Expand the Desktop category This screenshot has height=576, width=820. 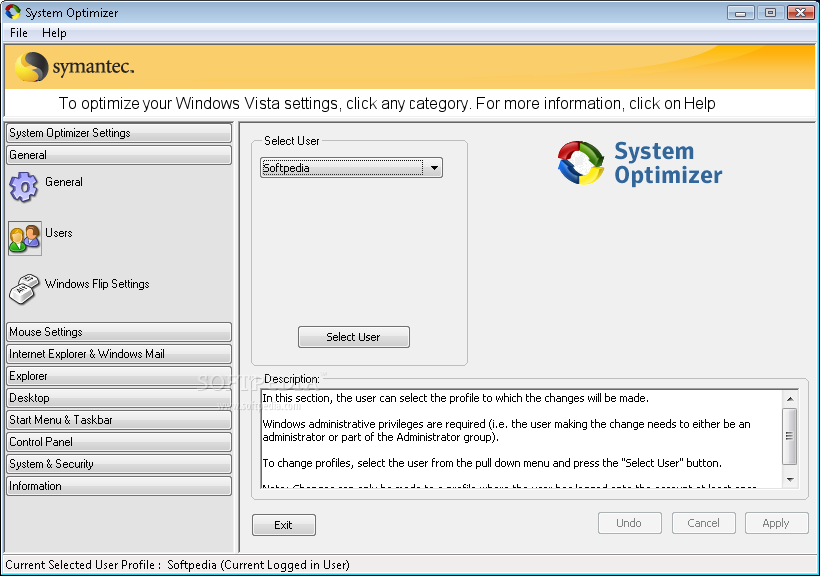pyautogui.click(x=119, y=398)
